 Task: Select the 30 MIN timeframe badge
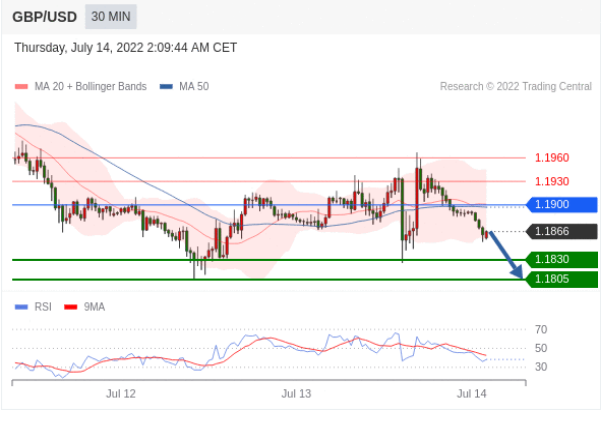click(x=110, y=17)
